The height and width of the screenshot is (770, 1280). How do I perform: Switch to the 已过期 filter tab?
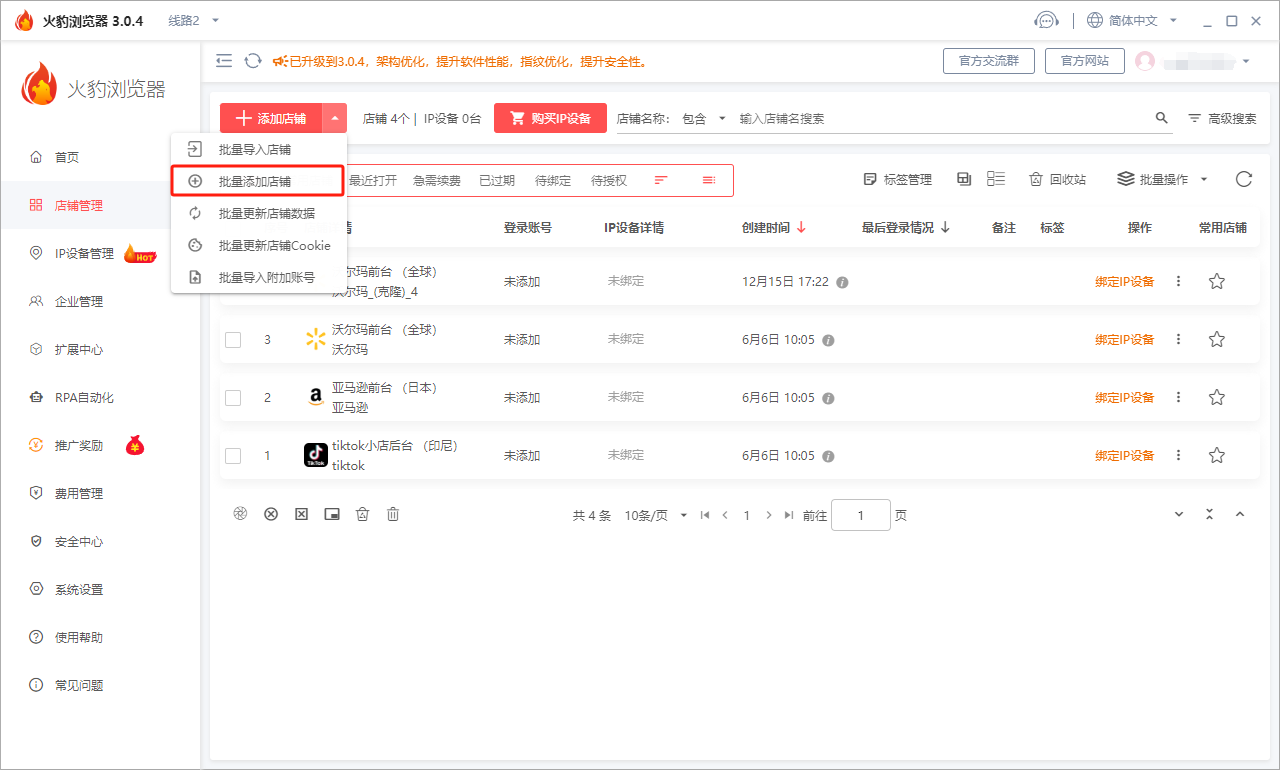point(496,179)
